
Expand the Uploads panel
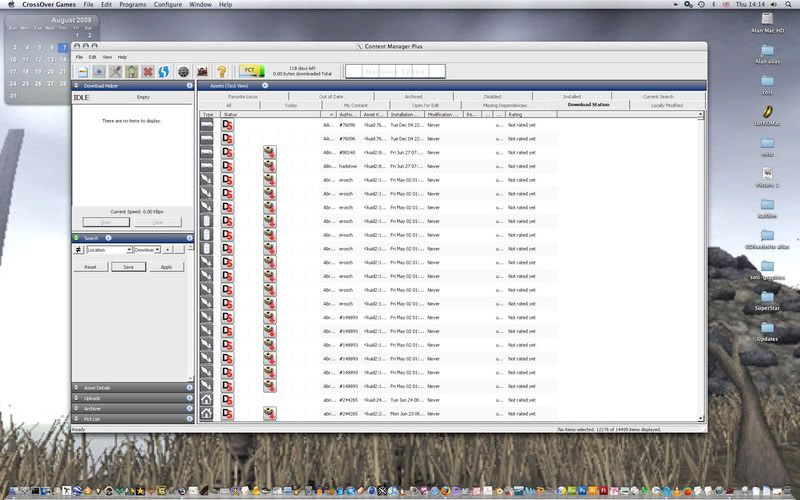(132, 397)
